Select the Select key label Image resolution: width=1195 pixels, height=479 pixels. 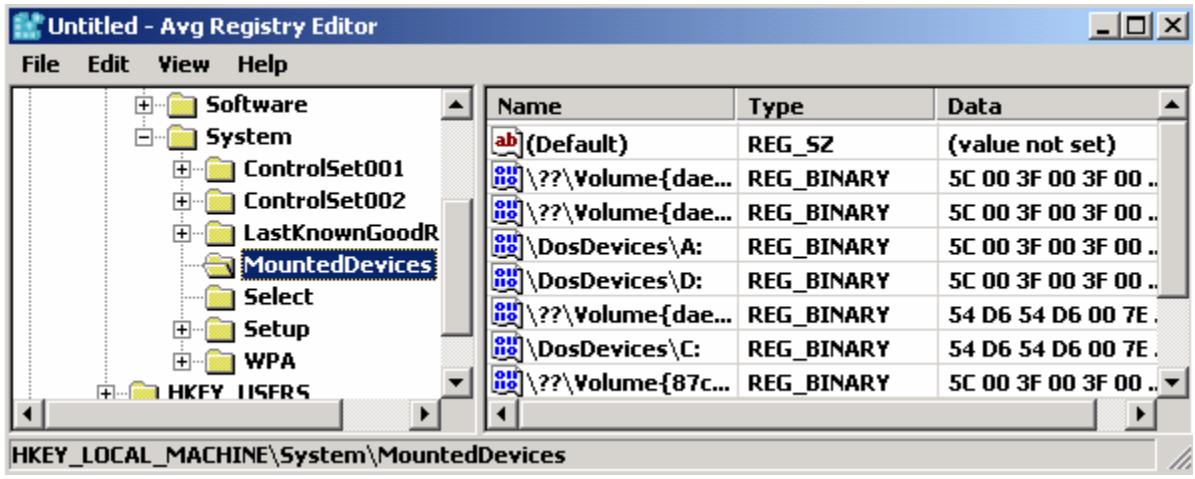(x=278, y=296)
